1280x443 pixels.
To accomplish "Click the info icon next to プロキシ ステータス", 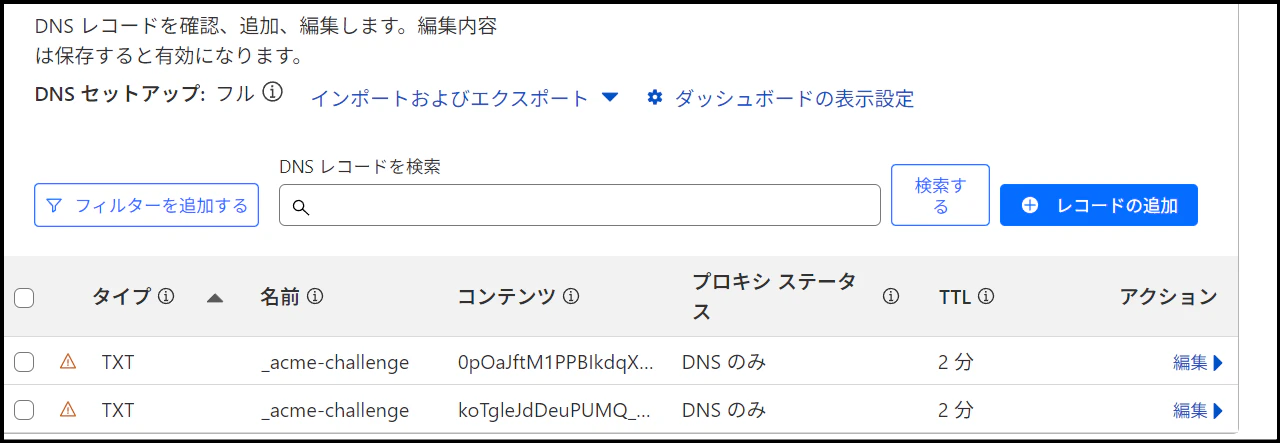I will (890, 296).
